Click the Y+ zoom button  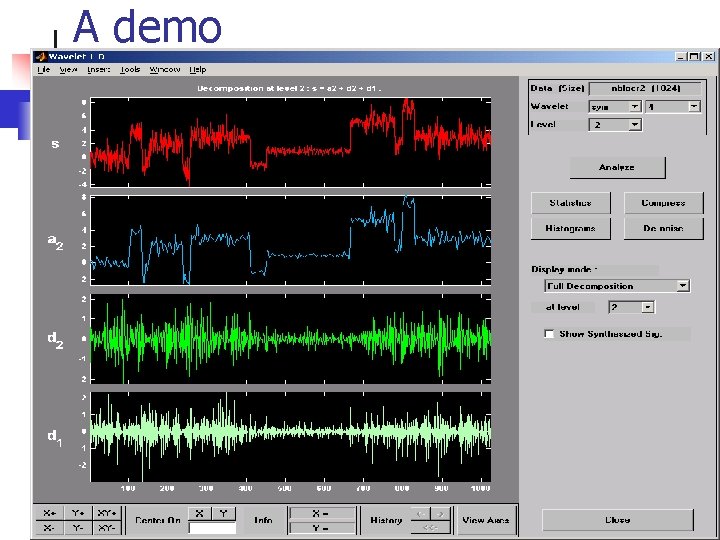point(78,513)
